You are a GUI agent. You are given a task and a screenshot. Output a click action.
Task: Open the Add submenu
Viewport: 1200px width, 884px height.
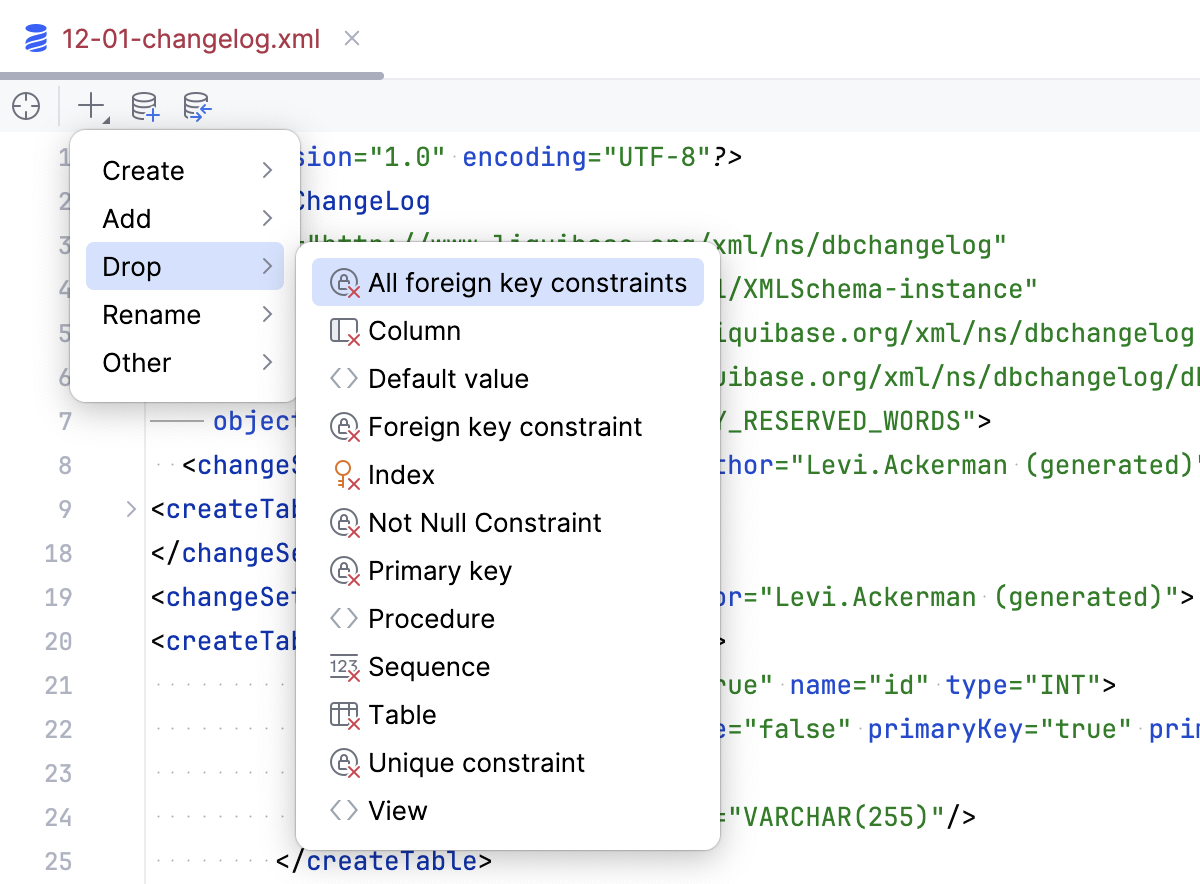(x=160, y=218)
